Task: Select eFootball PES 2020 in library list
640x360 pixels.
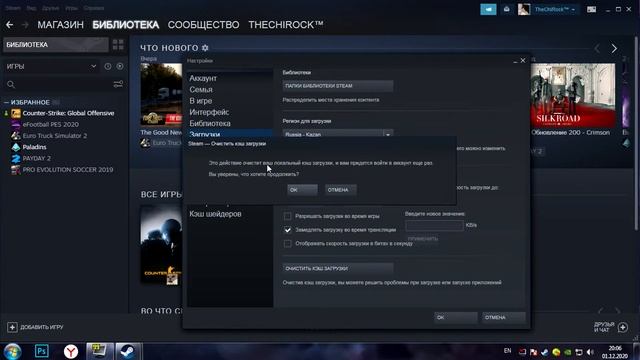Action: (51, 124)
